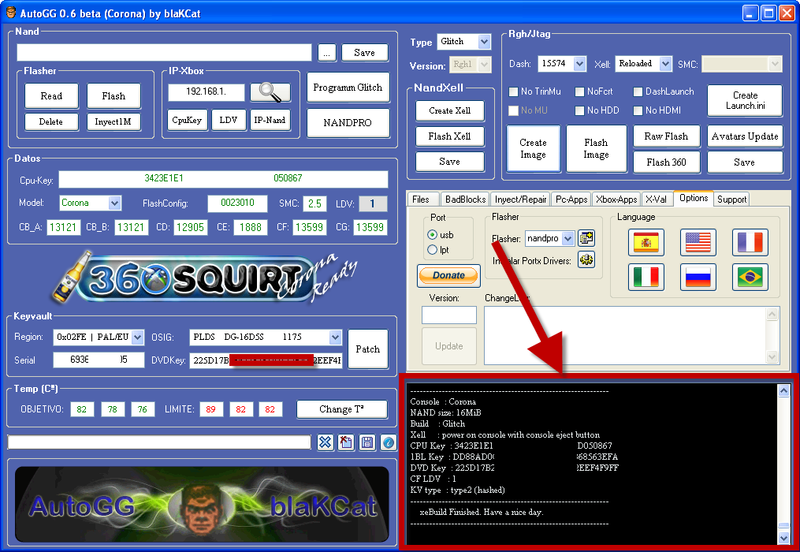Select the French flag language
This screenshot has width=800, height=552.
click(750, 242)
